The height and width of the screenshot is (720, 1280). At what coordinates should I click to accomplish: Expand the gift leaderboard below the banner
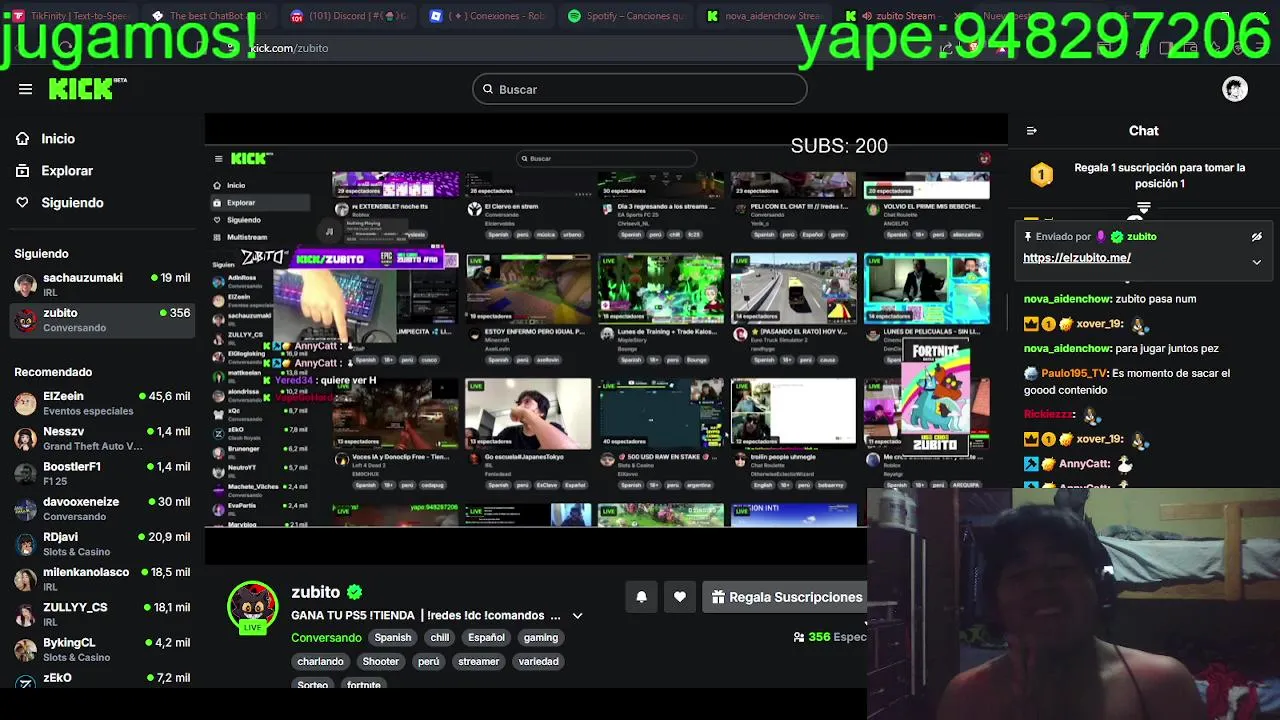(1144, 208)
